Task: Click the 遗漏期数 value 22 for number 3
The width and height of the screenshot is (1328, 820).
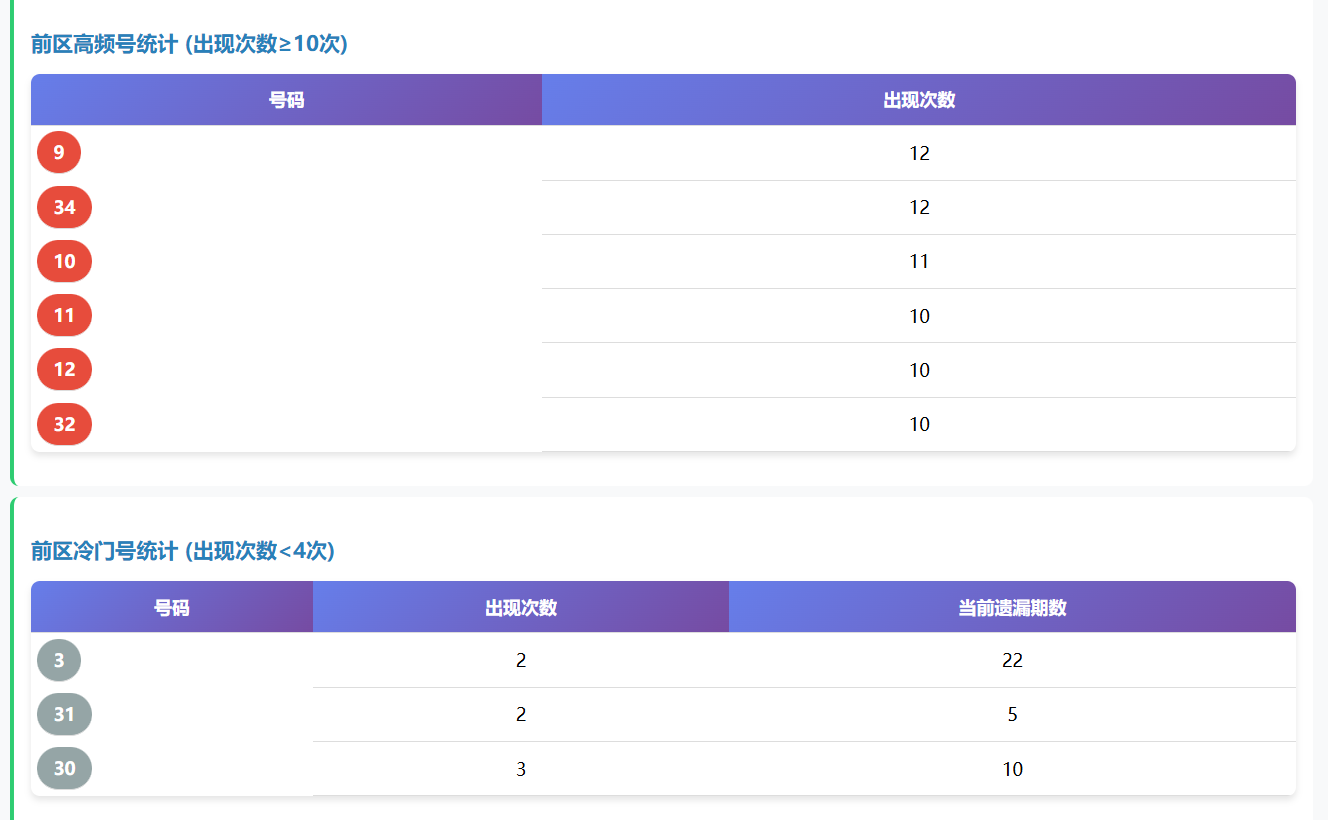Action: coord(1012,660)
